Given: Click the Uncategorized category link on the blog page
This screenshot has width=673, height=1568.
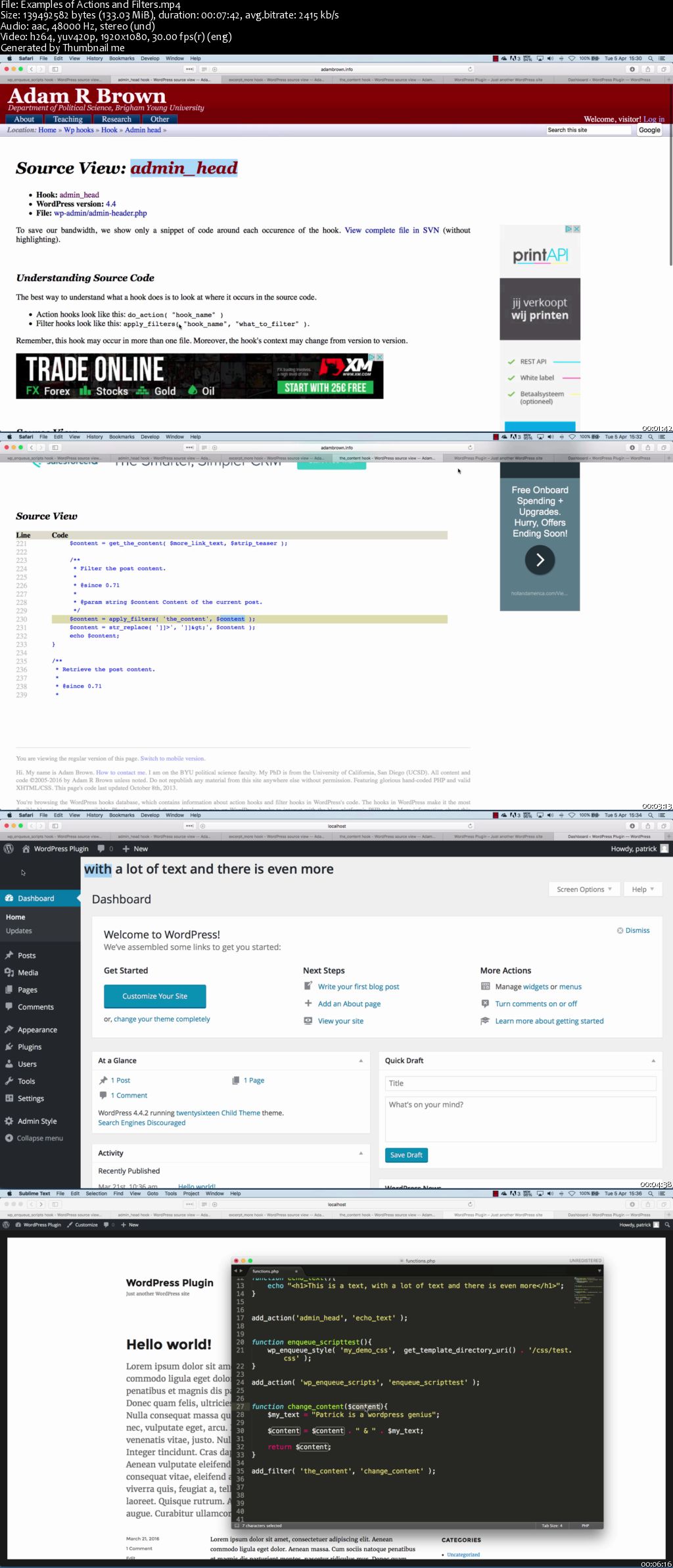Looking at the screenshot, I should pyautogui.click(x=463, y=1554).
